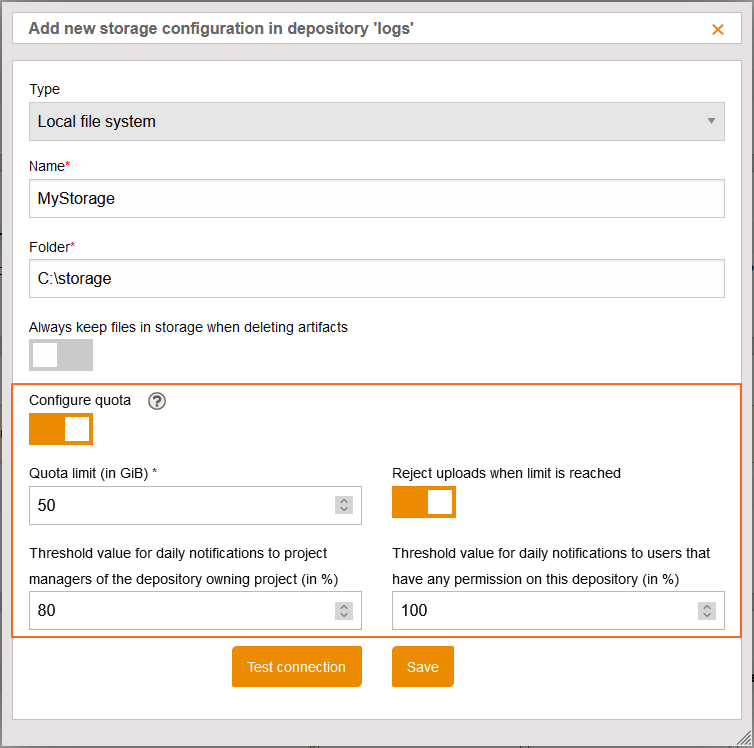Turn off Reject uploads when limit reached
Viewport: 754px width, 748px height.
[424, 502]
